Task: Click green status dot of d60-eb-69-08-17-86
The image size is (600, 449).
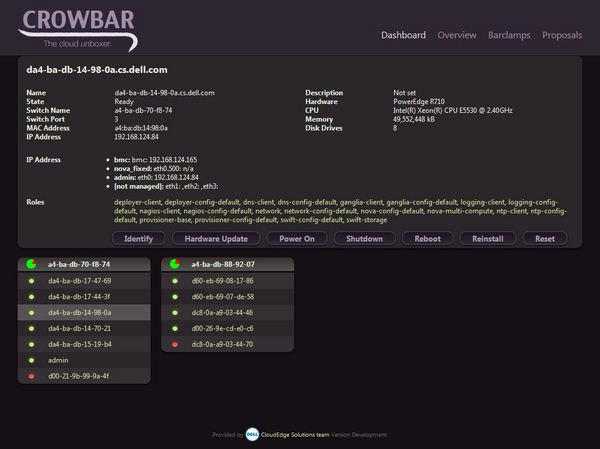Action: pyautogui.click(x=175, y=281)
